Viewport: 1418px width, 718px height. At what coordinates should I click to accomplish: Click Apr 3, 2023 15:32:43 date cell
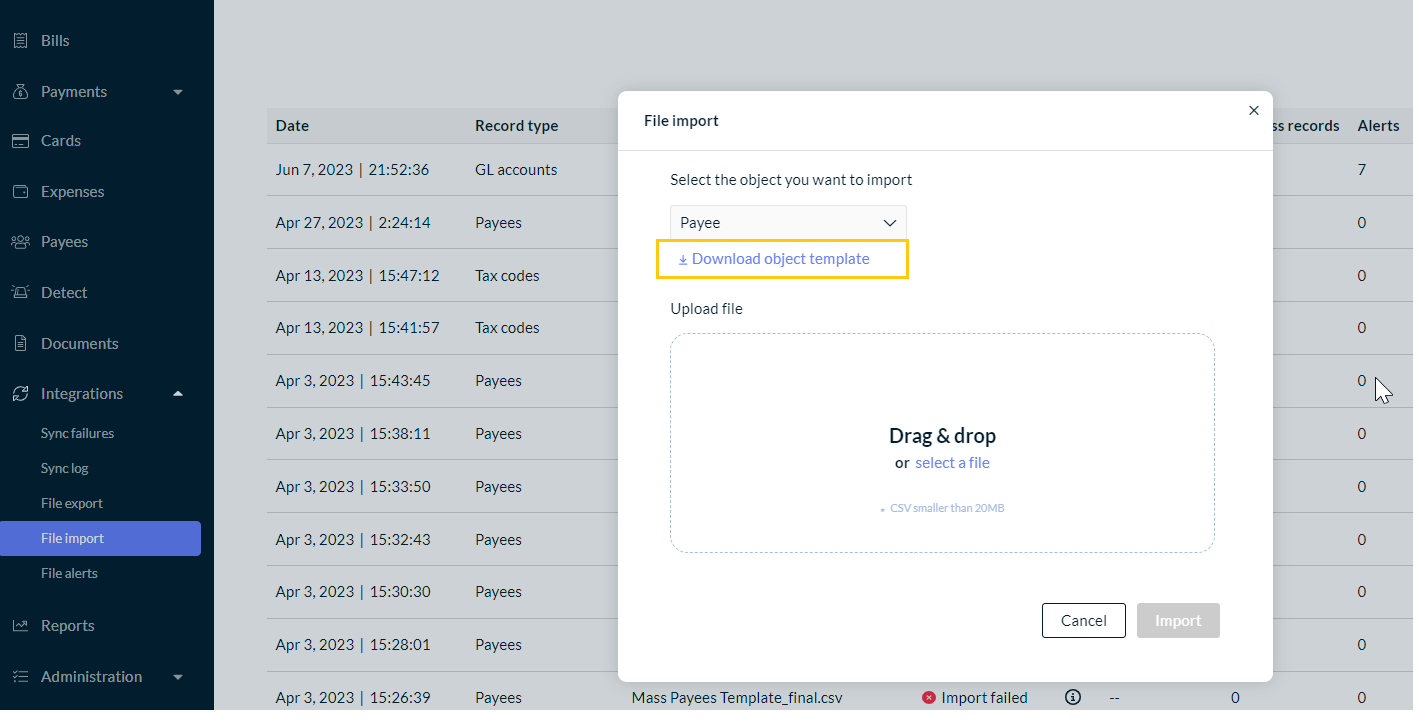pyautogui.click(x=353, y=540)
